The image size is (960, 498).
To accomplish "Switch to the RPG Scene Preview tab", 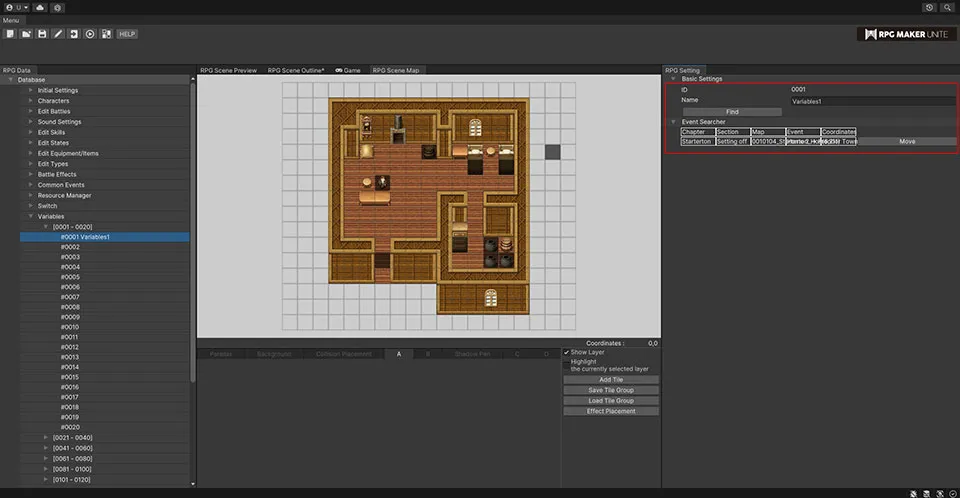I will 228,70.
